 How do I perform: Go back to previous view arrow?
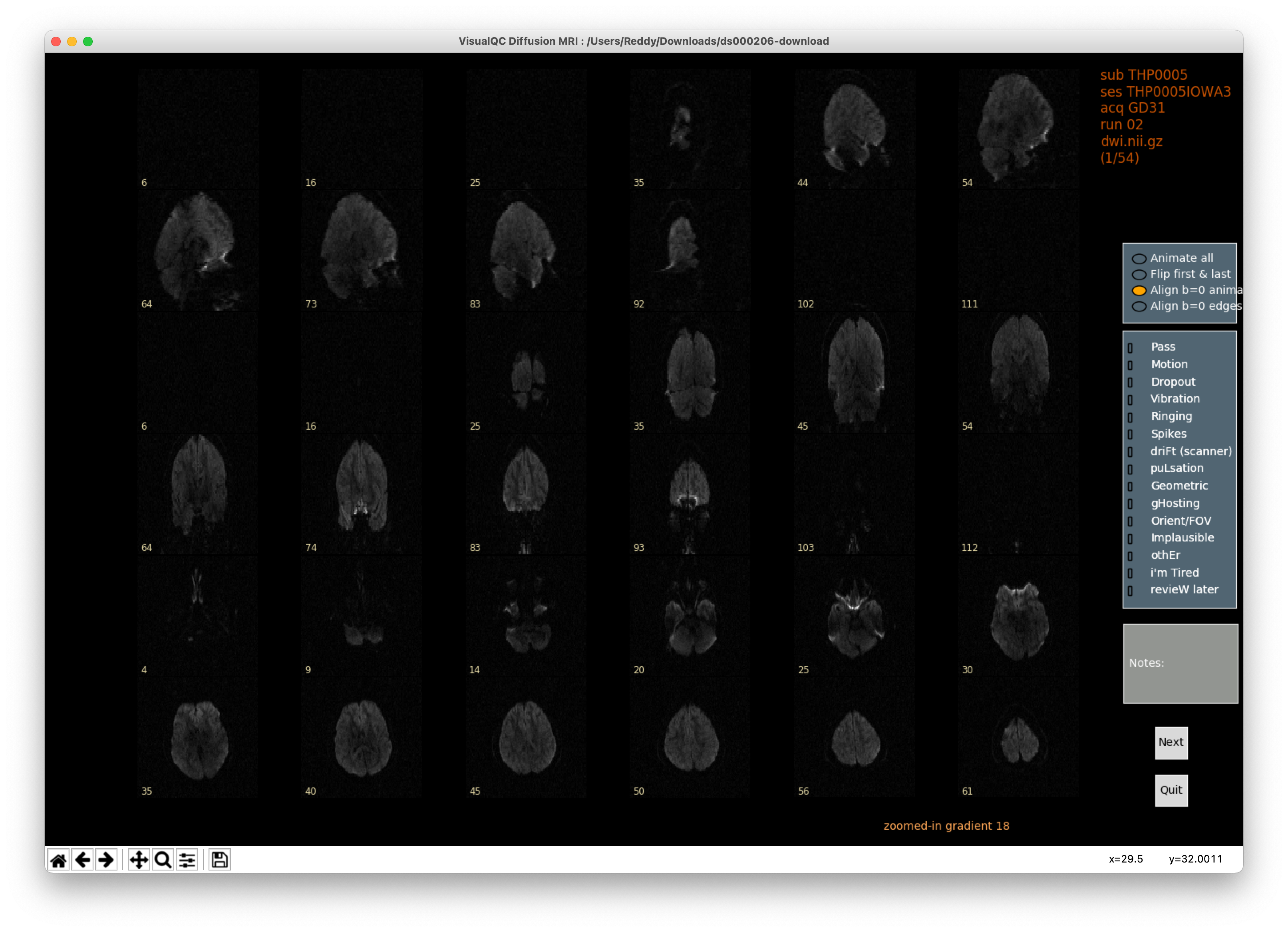pyautogui.click(x=82, y=859)
